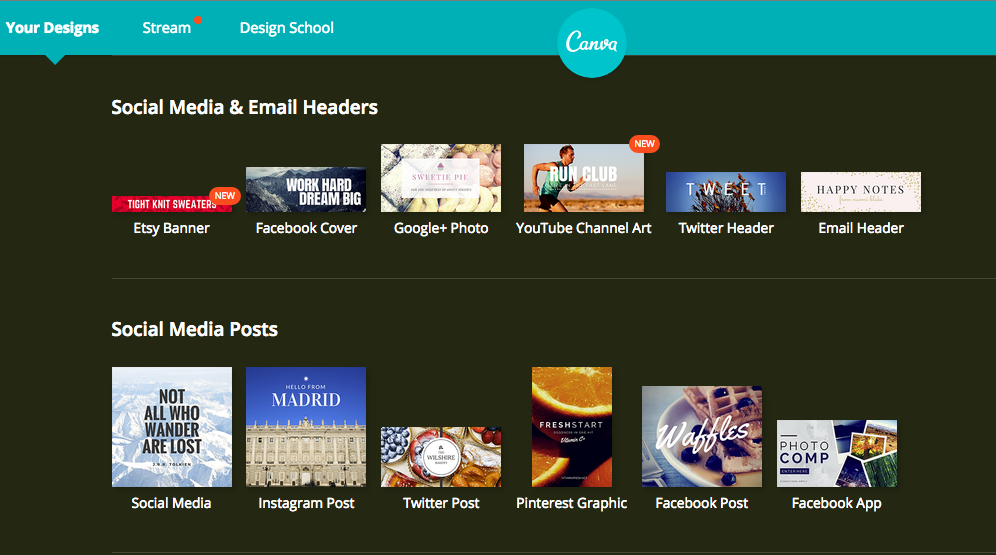996x555 pixels.
Task: Click the Twitter Post label
Action: (x=441, y=503)
